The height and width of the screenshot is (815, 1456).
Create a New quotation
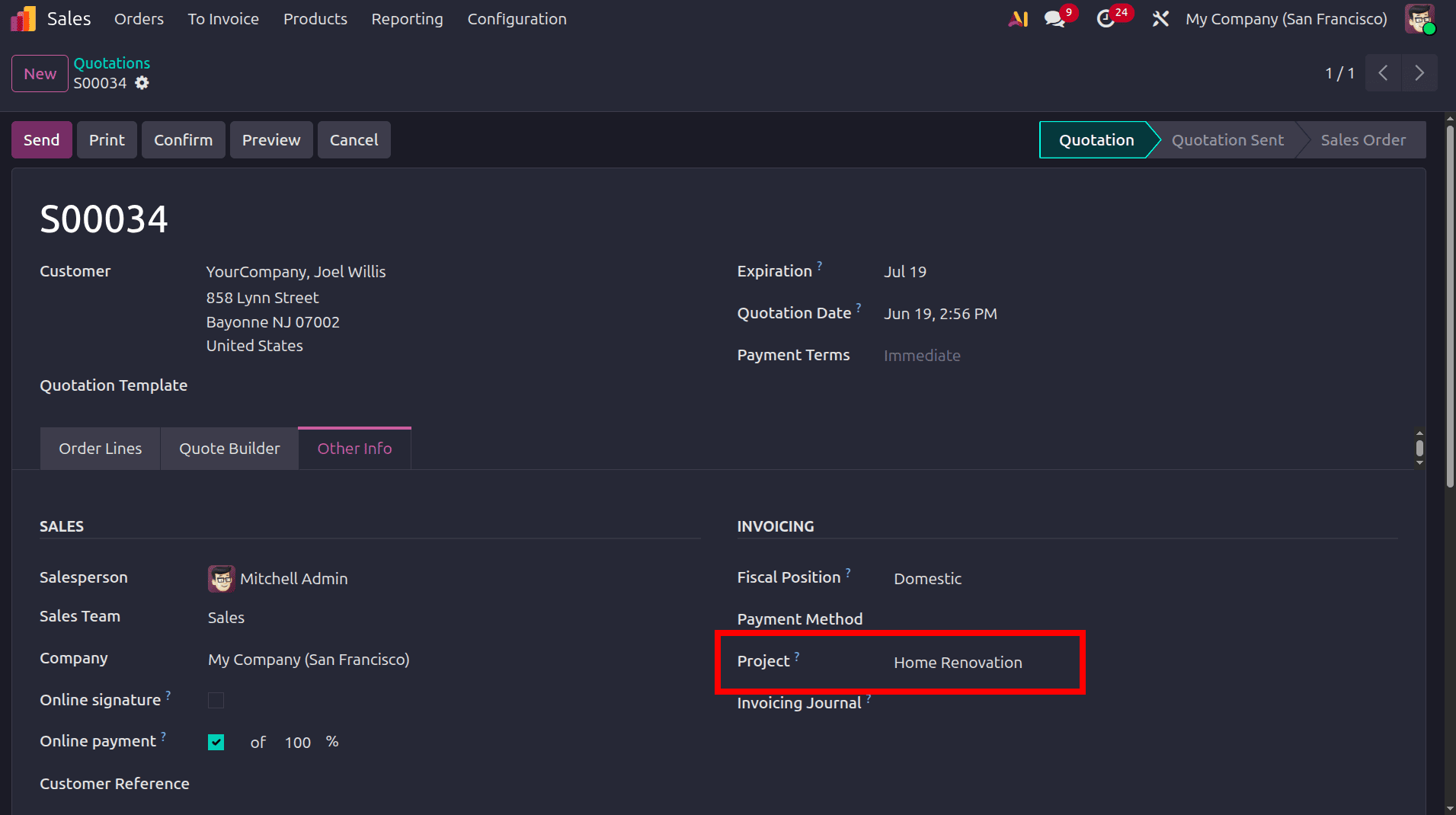40,74
